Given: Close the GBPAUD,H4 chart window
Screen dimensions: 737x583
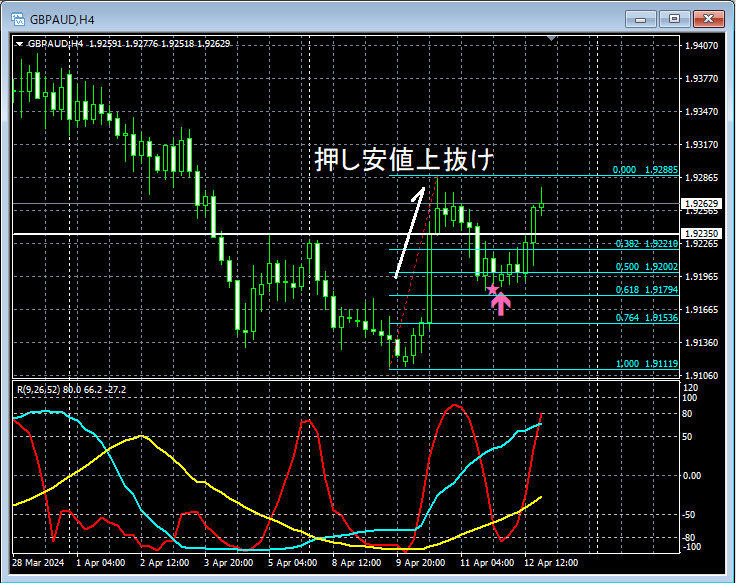Looking at the screenshot, I should [x=708, y=19].
